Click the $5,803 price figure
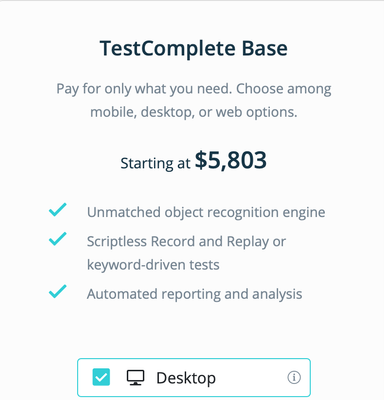 click(x=231, y=160)
